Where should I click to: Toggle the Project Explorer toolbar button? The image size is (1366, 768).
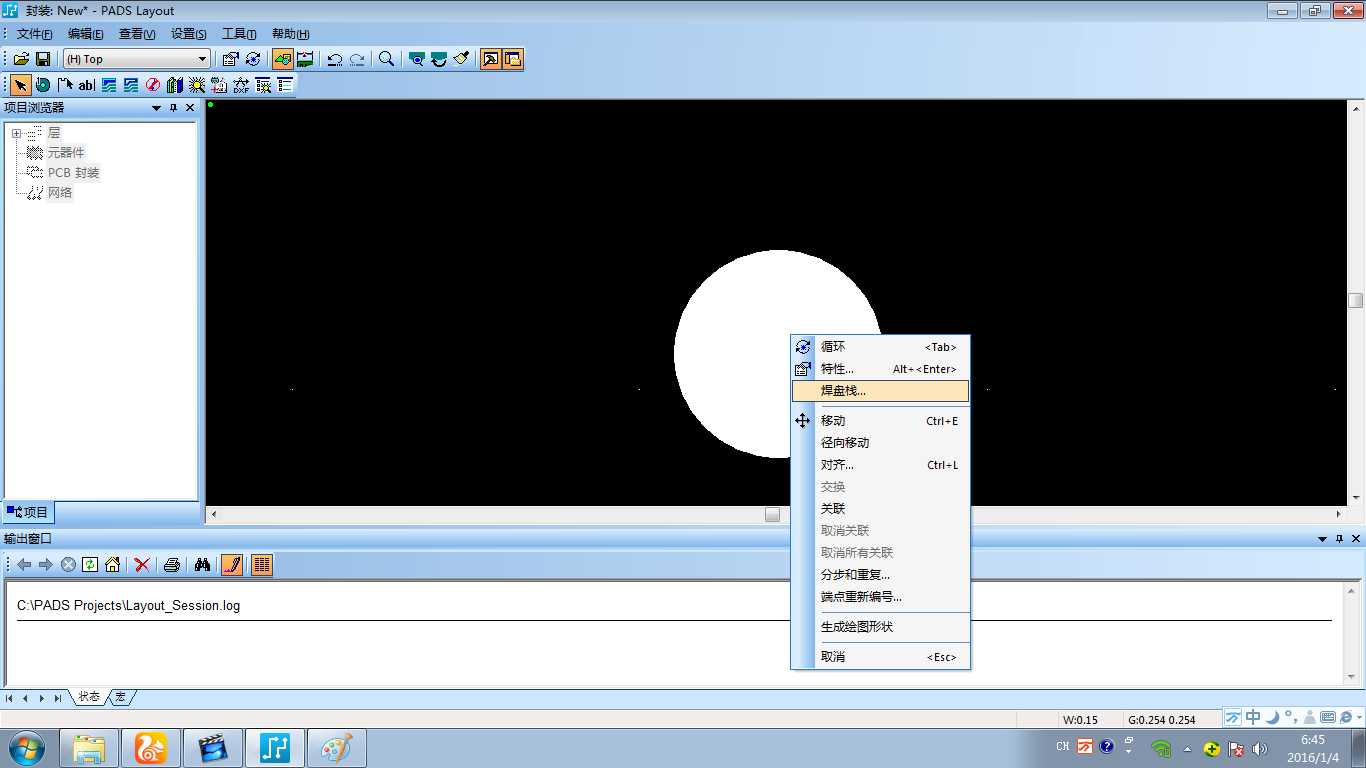[x=513, y=59]
